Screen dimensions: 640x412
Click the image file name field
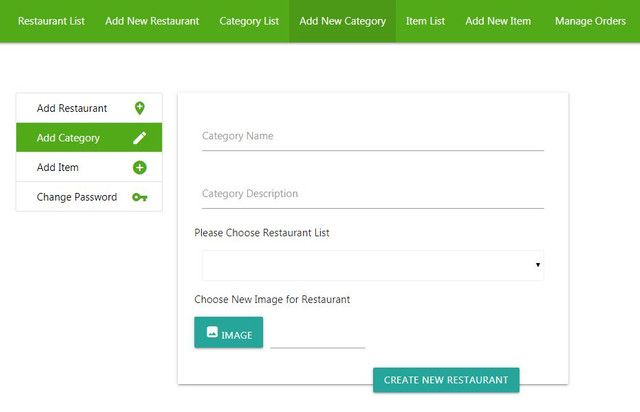pyautogui.click(x=318, y=335)
